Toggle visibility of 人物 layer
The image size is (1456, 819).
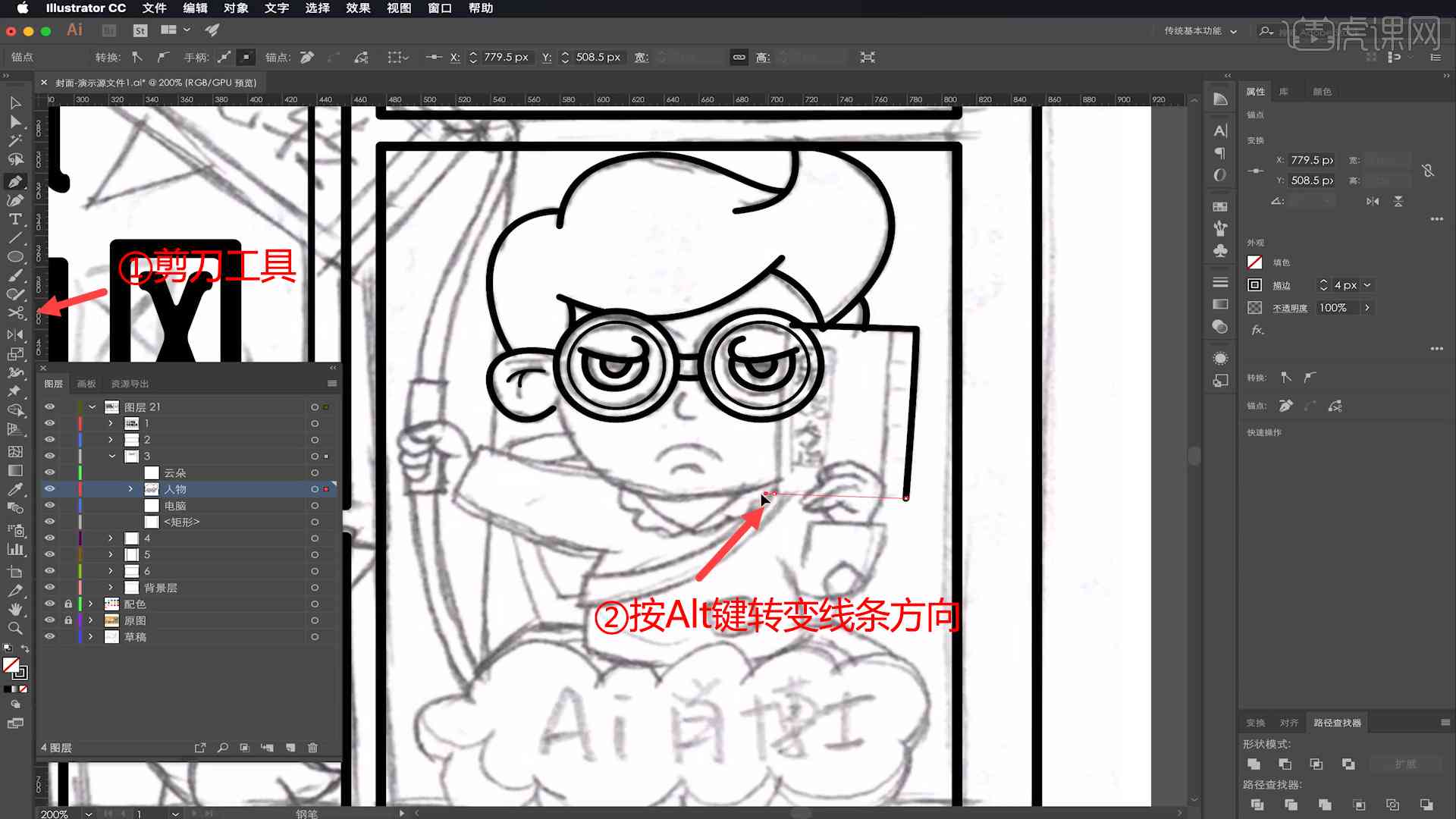[x=49, y=489]
